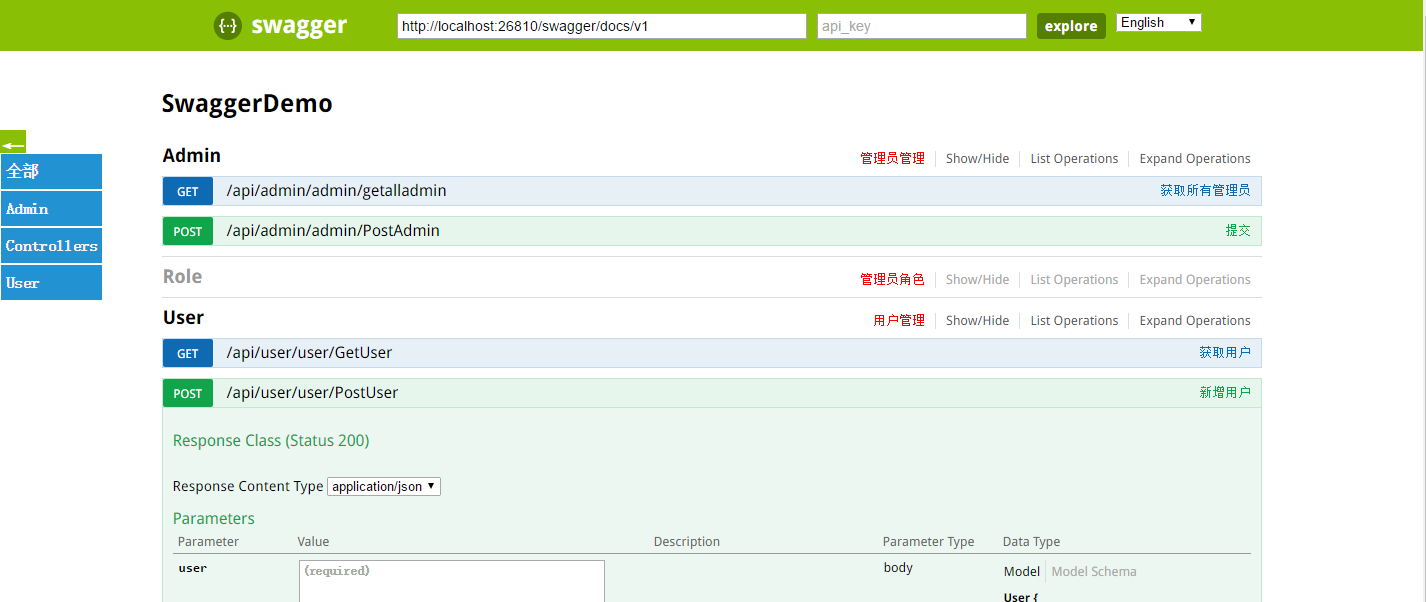Click the 管理员角色 red label
1426x602 pixels.
pyautogui.click(x=892, y=279)
